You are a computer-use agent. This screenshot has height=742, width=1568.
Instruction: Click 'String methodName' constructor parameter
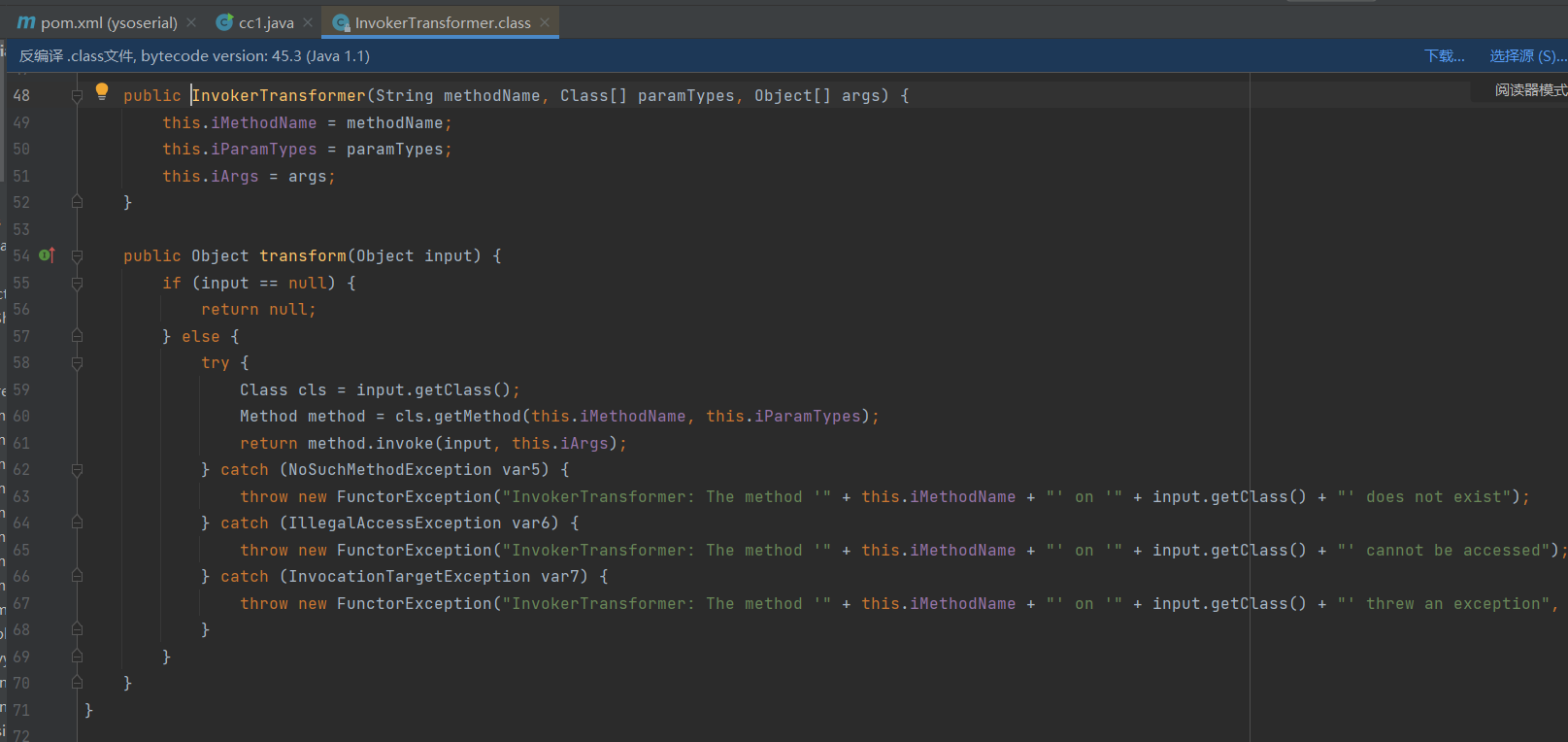458,95
